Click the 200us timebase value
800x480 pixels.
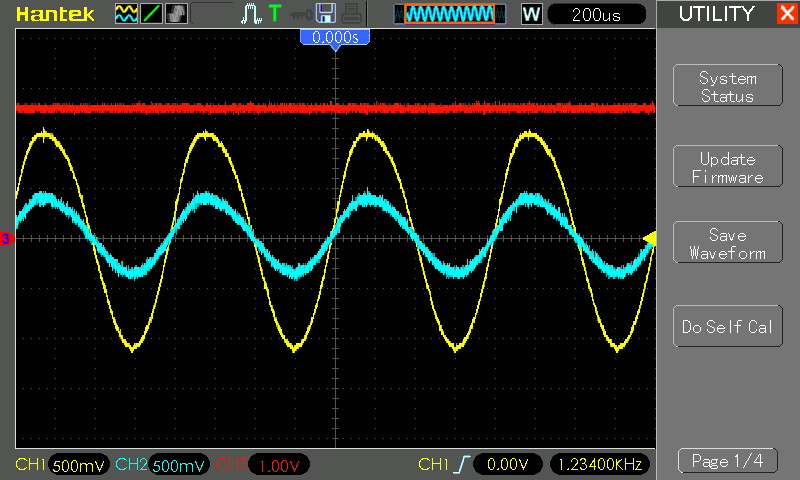point(596,15)
